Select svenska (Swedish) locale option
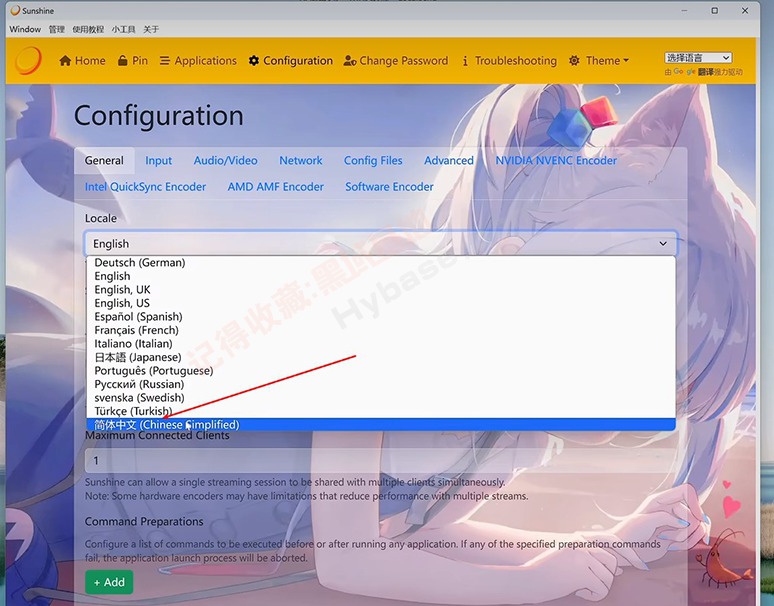This screenshot has height=606, width=774. [381, 397]
